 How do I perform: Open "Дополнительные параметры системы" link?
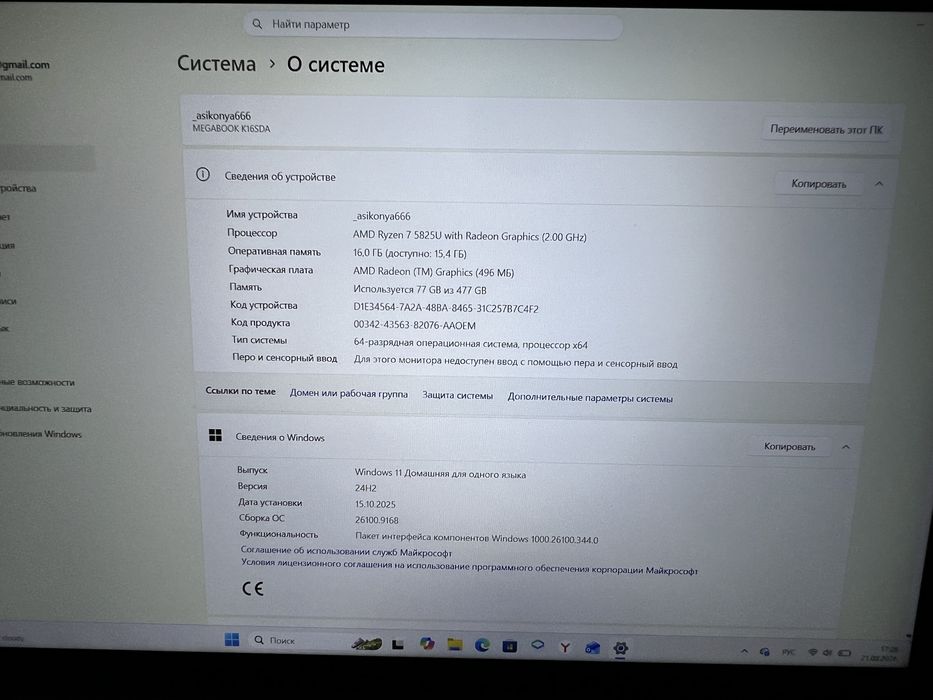[x=590, y=398]
